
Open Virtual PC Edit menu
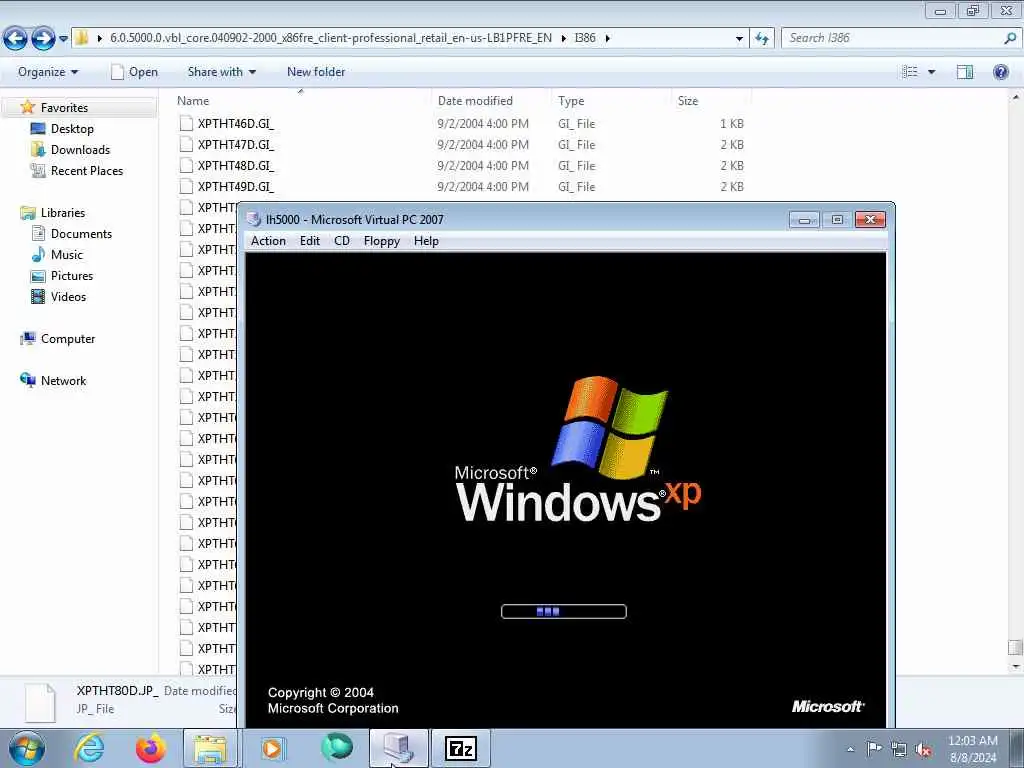310,241
